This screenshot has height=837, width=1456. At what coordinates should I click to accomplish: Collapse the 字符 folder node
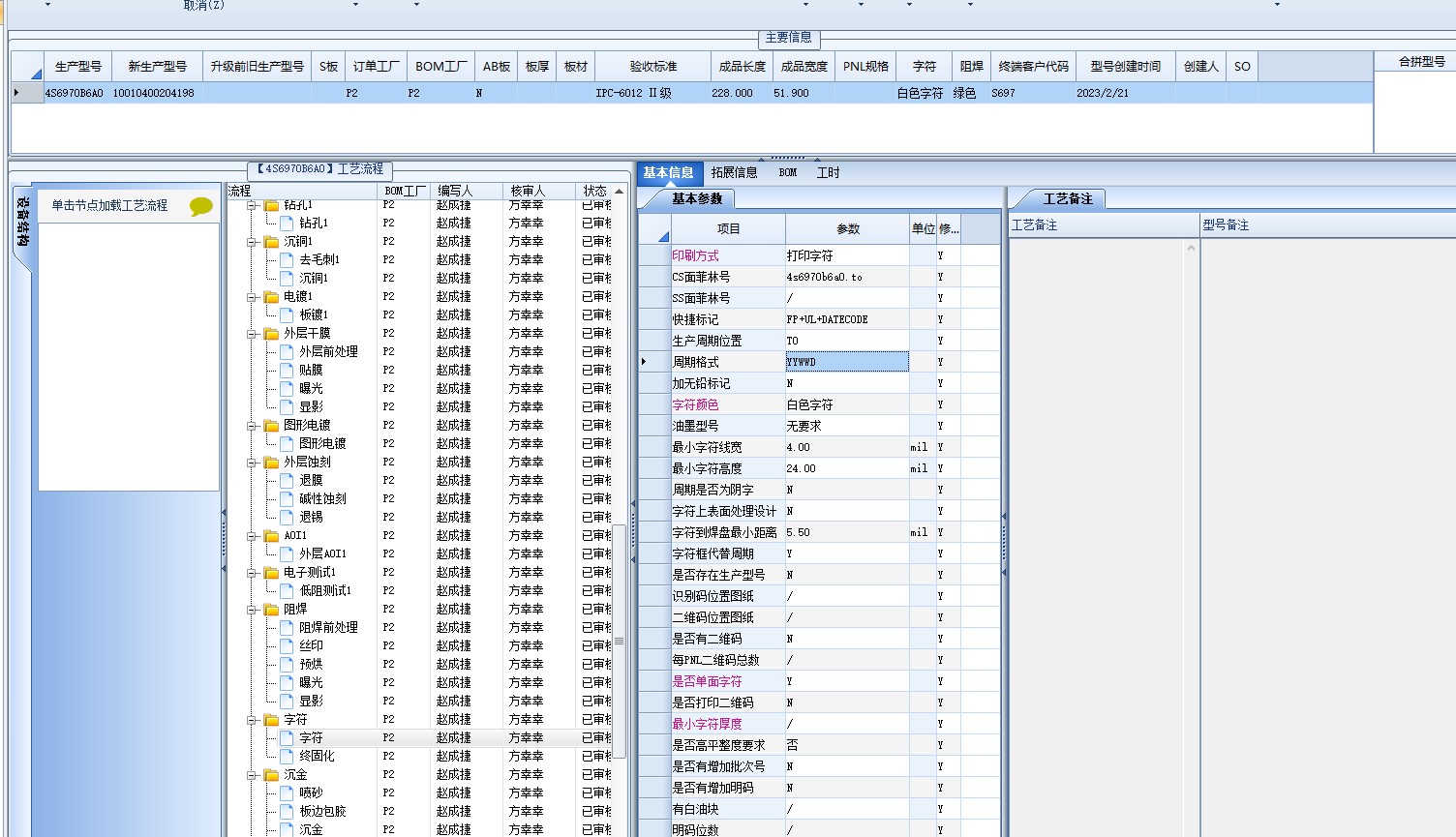pyautogui.click(x=253, y=720)
